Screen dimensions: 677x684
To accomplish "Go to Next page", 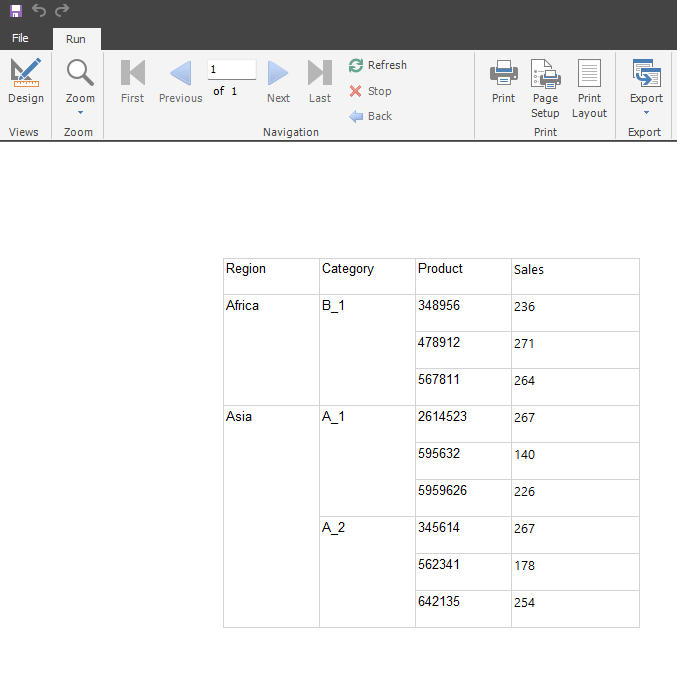I will pyautogui.click(x=278, y=81).
